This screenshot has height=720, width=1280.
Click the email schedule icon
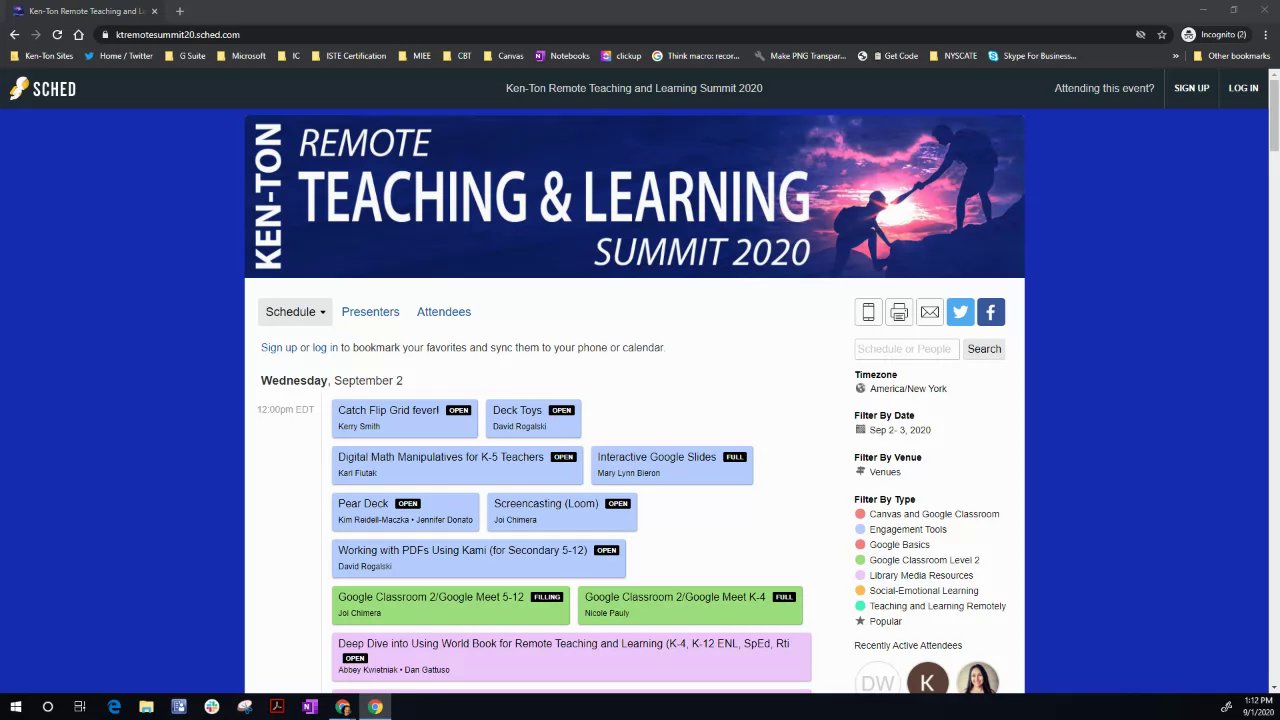click(930, 312)
